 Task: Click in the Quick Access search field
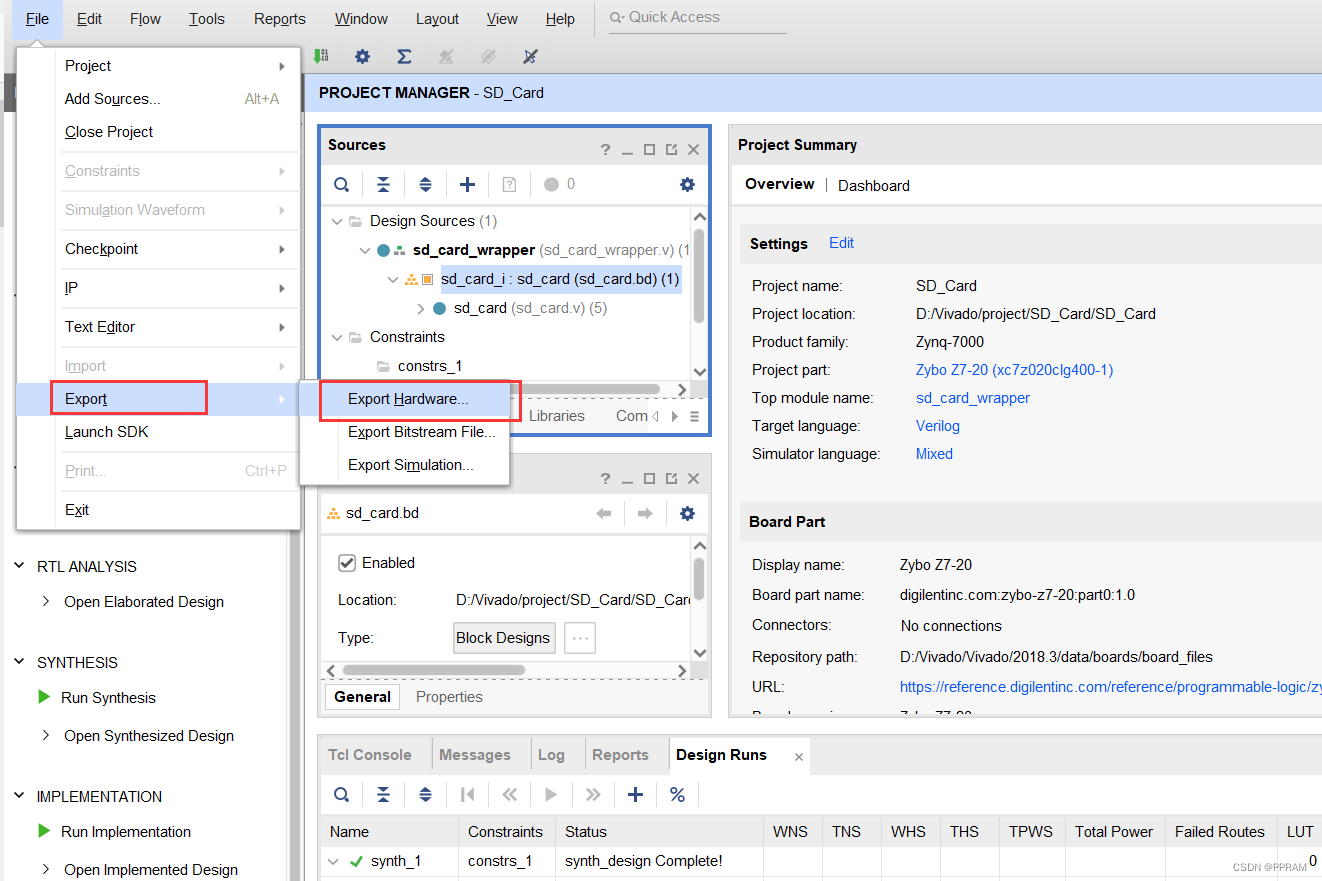coord(696,17)
